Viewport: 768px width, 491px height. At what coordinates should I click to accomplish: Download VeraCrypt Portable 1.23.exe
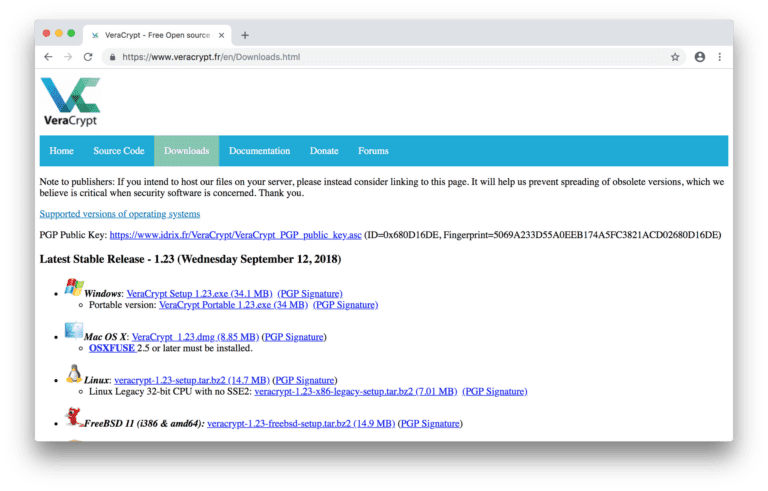tap(234, 305)
